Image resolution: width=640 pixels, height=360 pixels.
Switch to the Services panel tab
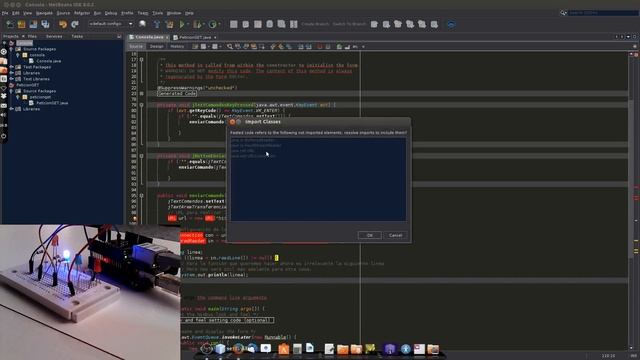(x=54, y=36)
